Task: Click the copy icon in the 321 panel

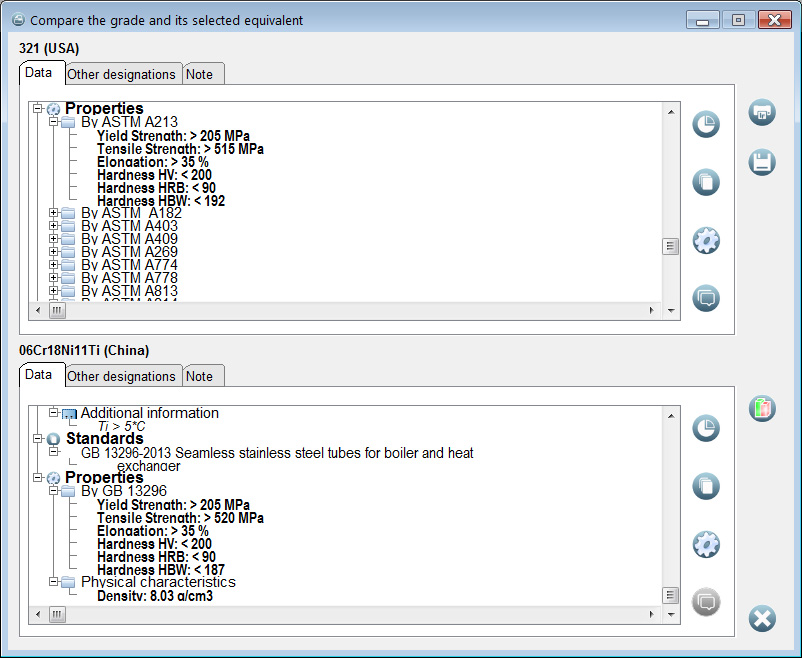Action: click(706, 182)
